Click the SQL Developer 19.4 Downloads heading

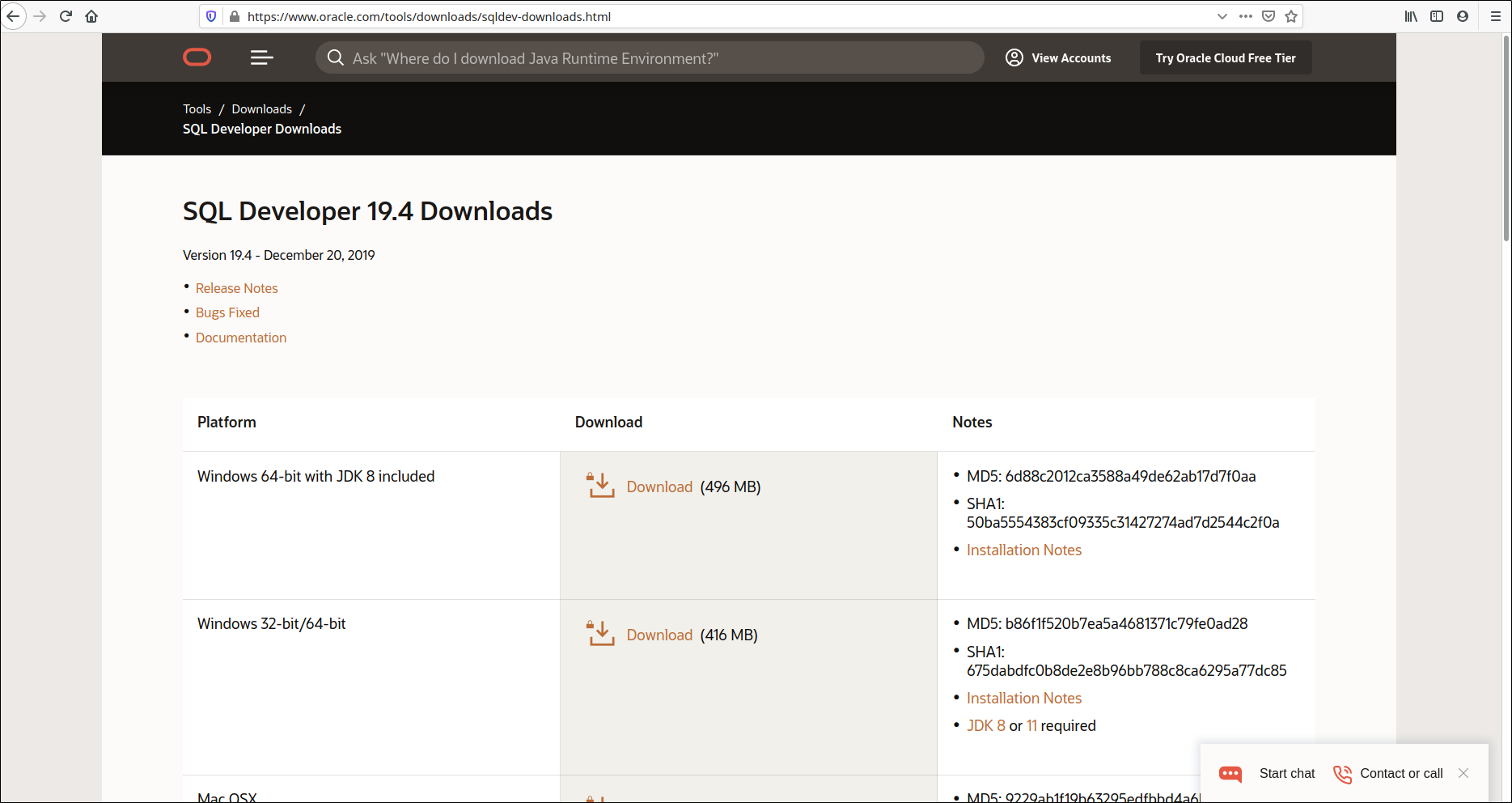(x=367, y=211)
